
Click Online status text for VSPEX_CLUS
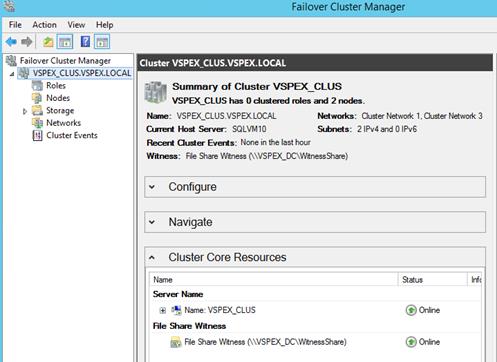[x=429, y=310]
